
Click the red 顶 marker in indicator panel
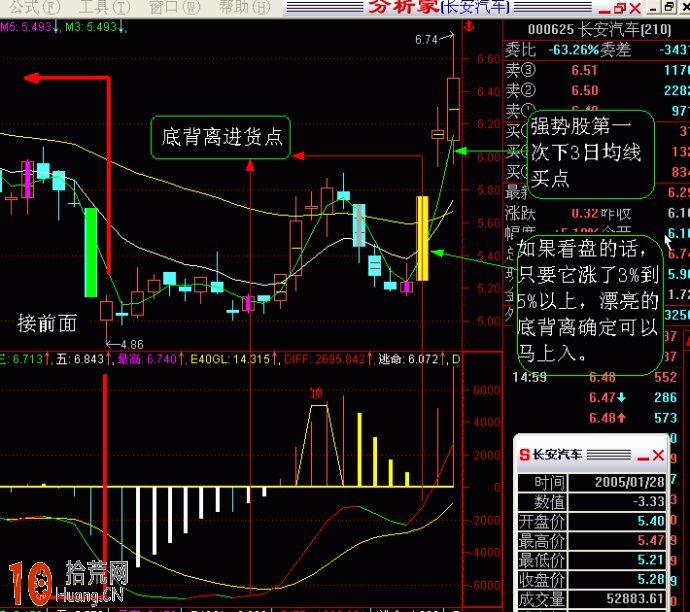pos(318,393)
